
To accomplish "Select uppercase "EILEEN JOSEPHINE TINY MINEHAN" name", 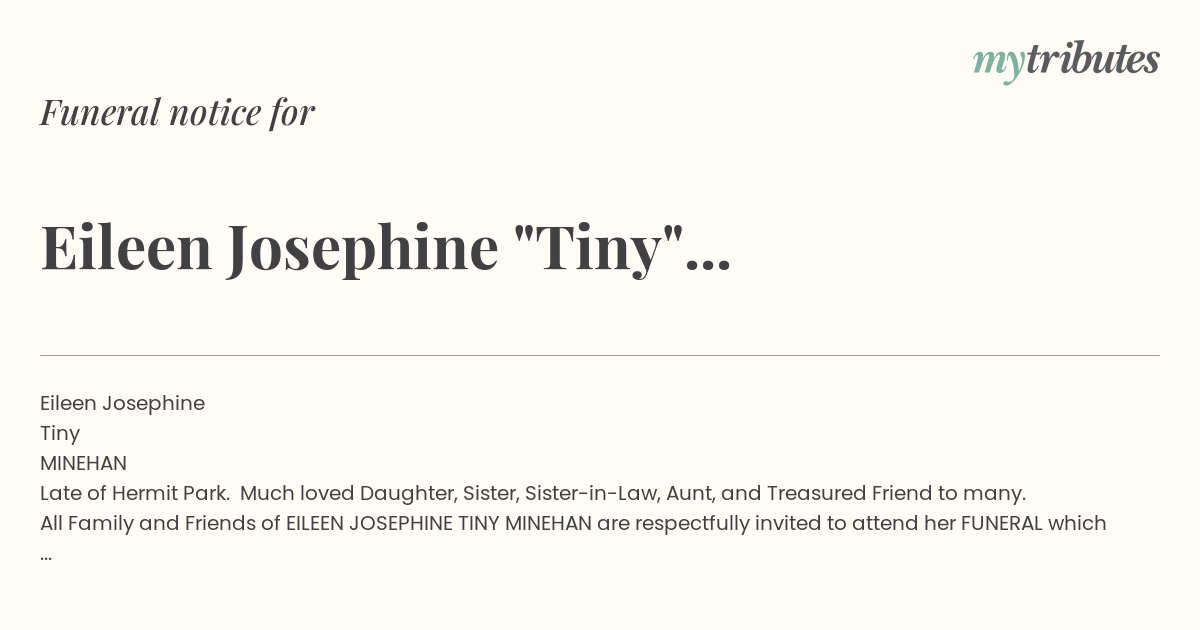I will [439, 523].
